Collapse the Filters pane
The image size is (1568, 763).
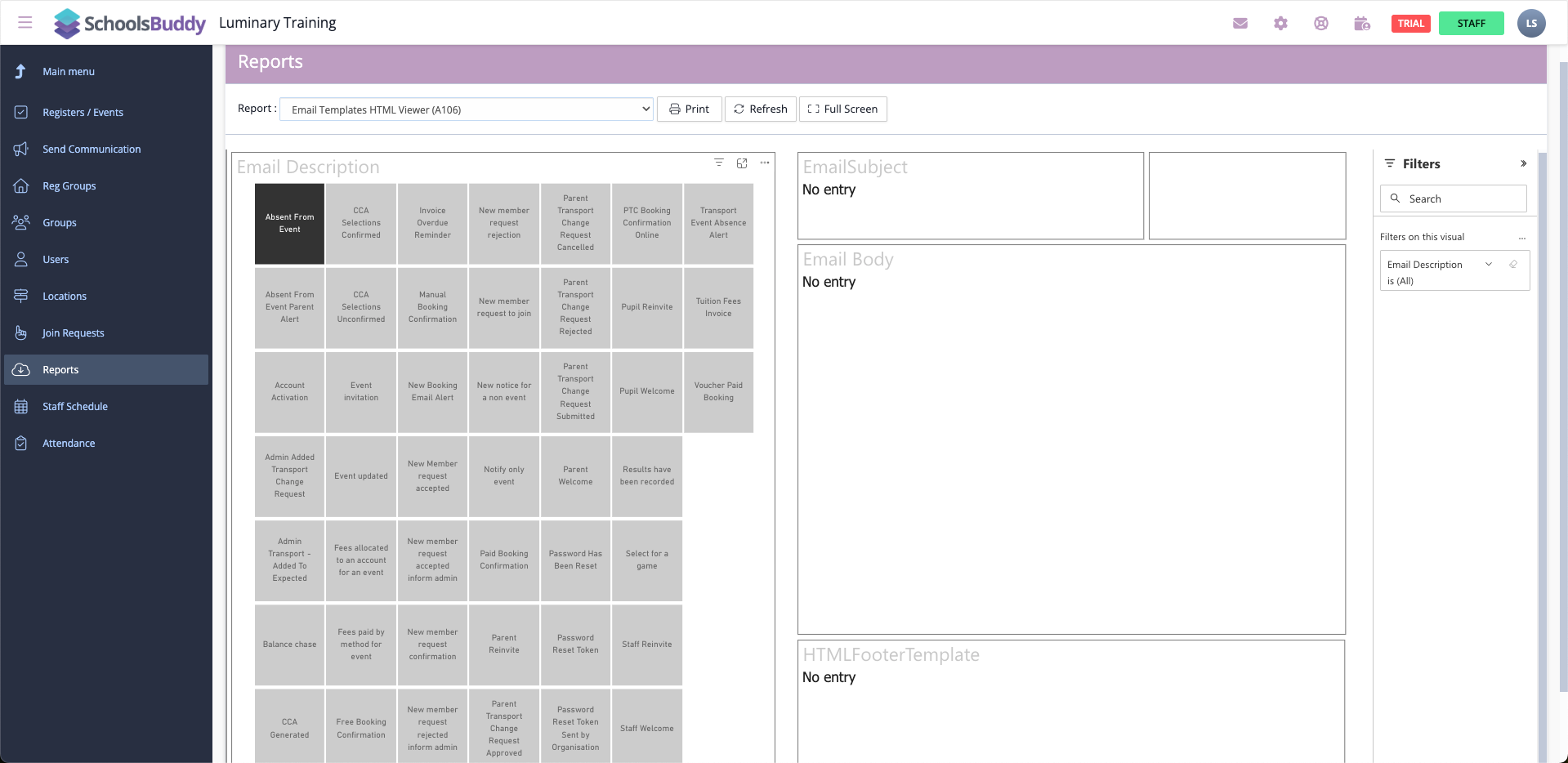1523,164
